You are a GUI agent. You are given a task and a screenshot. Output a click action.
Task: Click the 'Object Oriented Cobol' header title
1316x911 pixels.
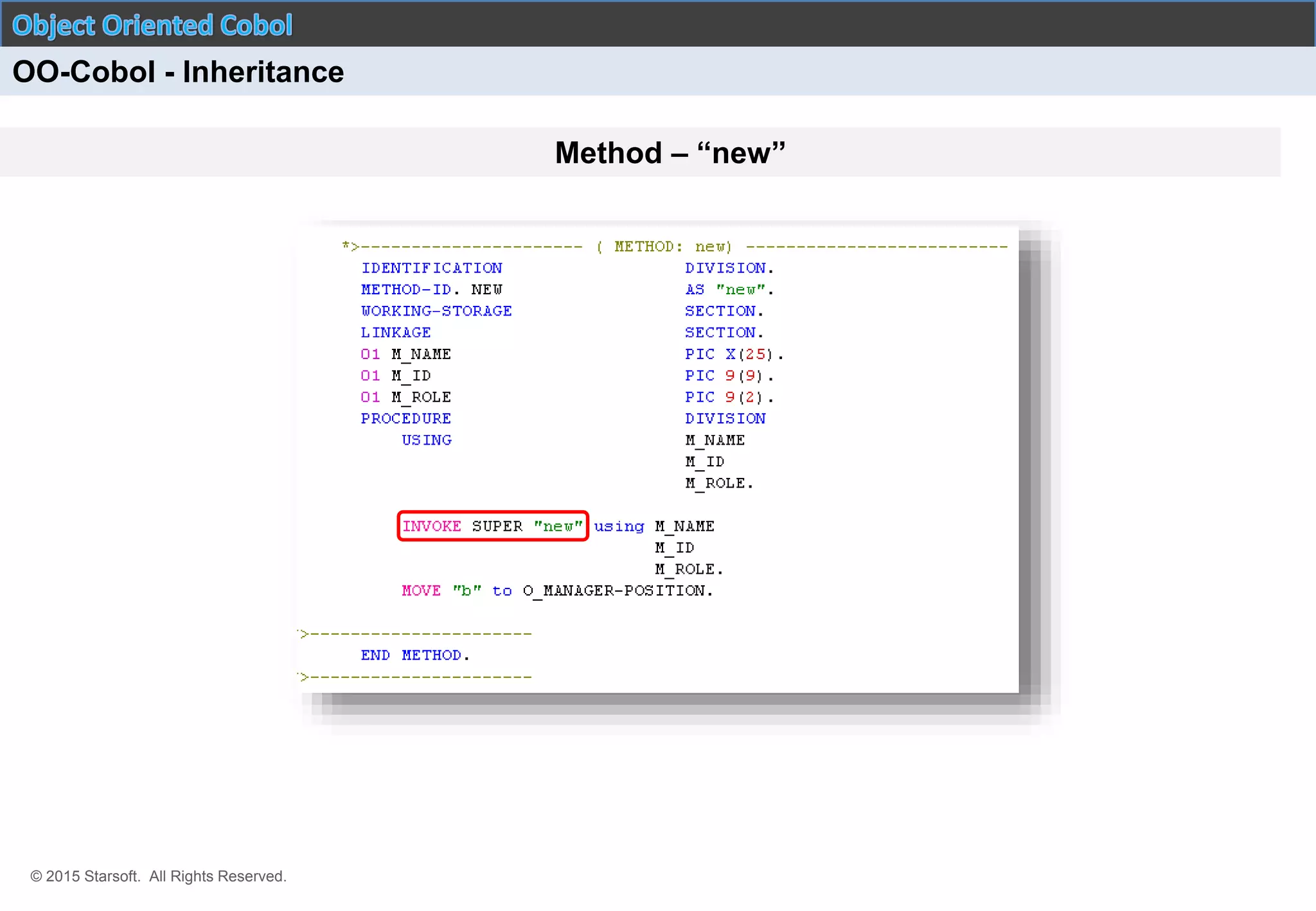coord(152,26)
